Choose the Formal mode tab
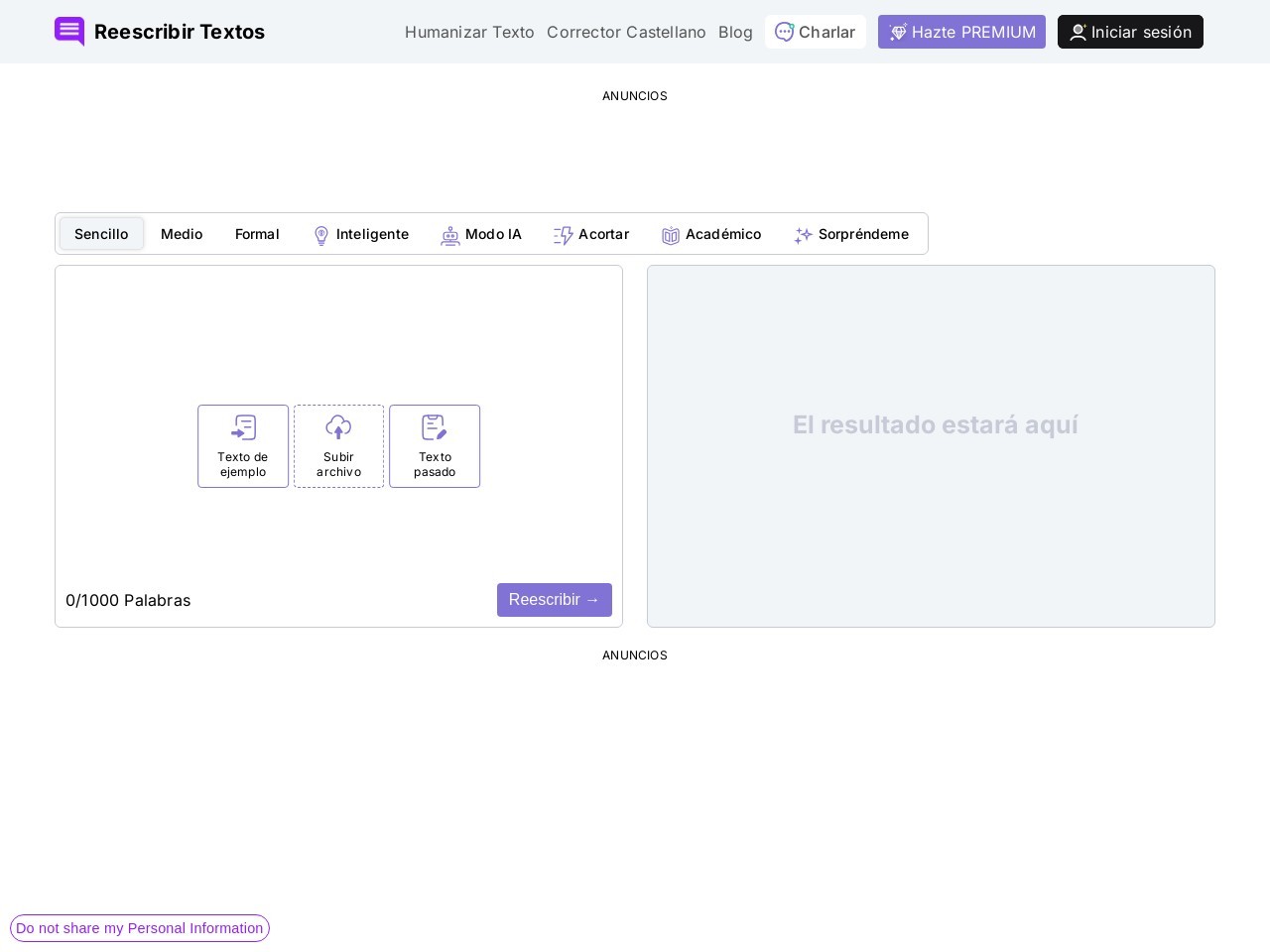 coord(257,234)
